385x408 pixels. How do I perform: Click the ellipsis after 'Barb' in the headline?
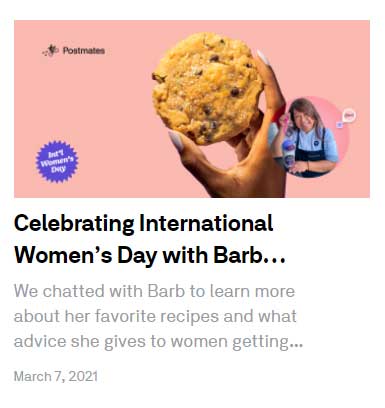click(x=275, y=261)
